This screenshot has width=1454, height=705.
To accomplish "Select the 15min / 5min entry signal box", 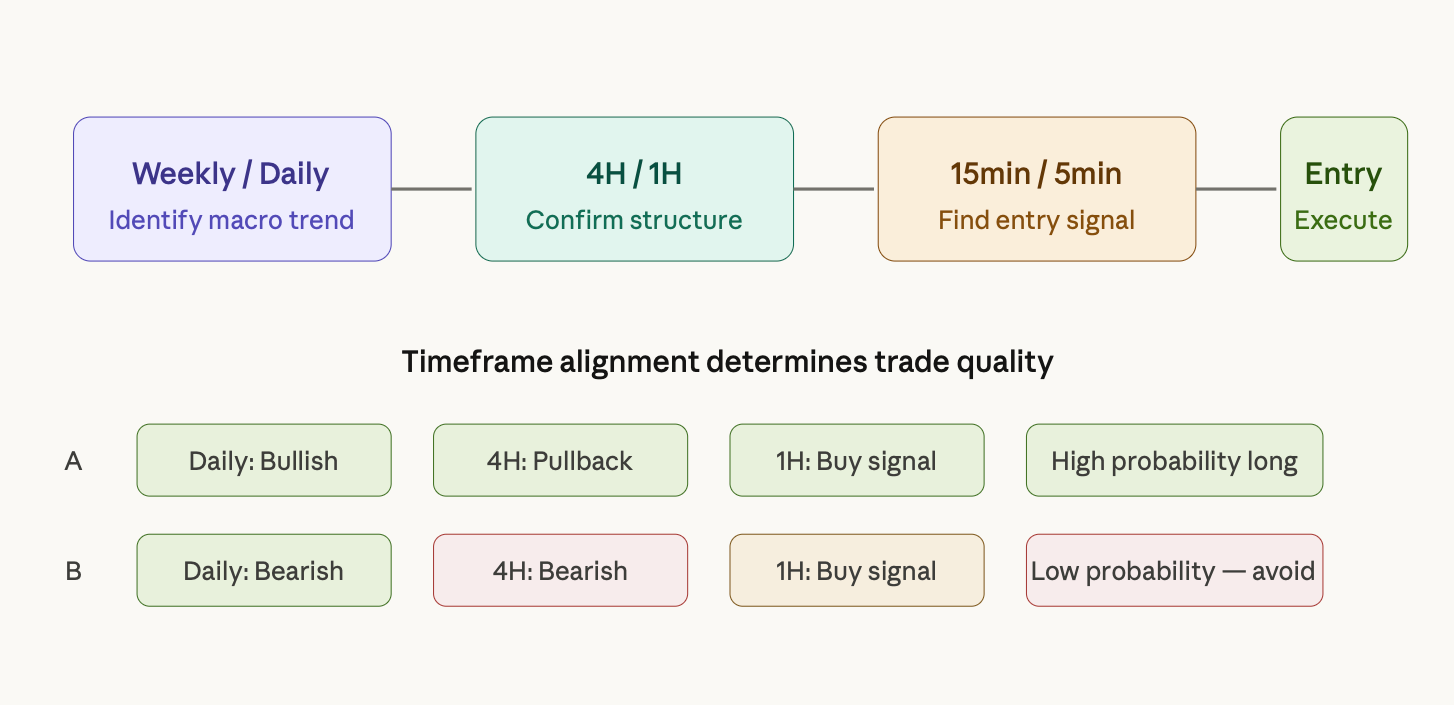I will coord(1037,189).
